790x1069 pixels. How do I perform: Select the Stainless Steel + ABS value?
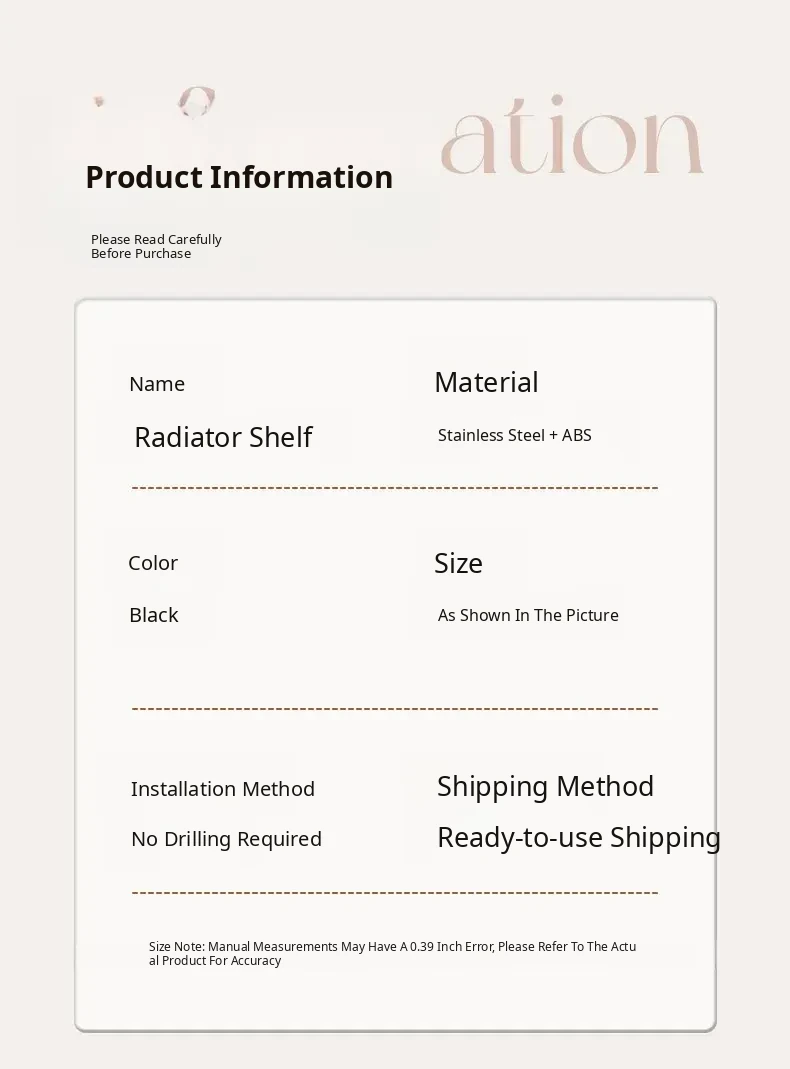(x=514, y=435)
